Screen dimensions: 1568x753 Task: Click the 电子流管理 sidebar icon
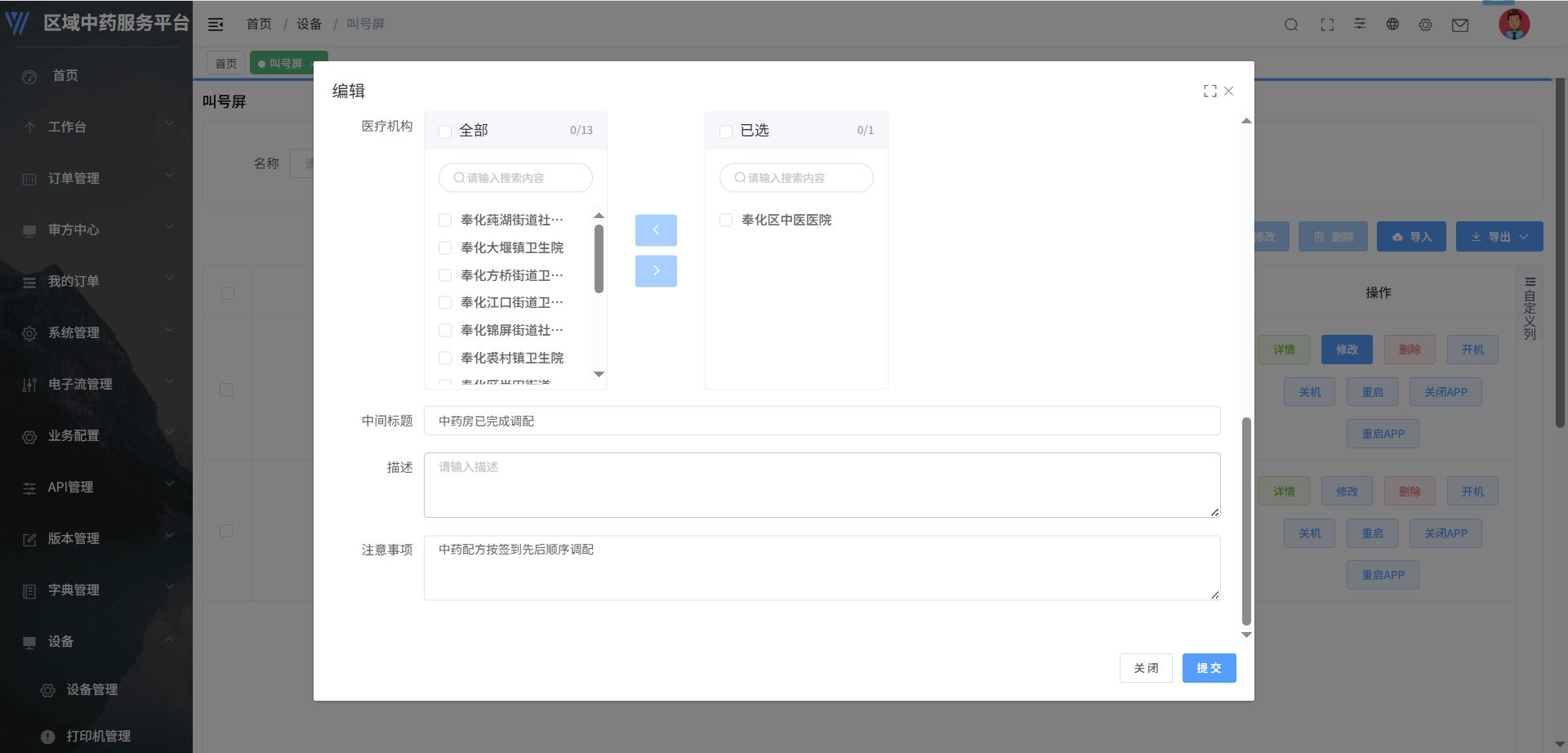pyautogui.click(x=29, y=385)
